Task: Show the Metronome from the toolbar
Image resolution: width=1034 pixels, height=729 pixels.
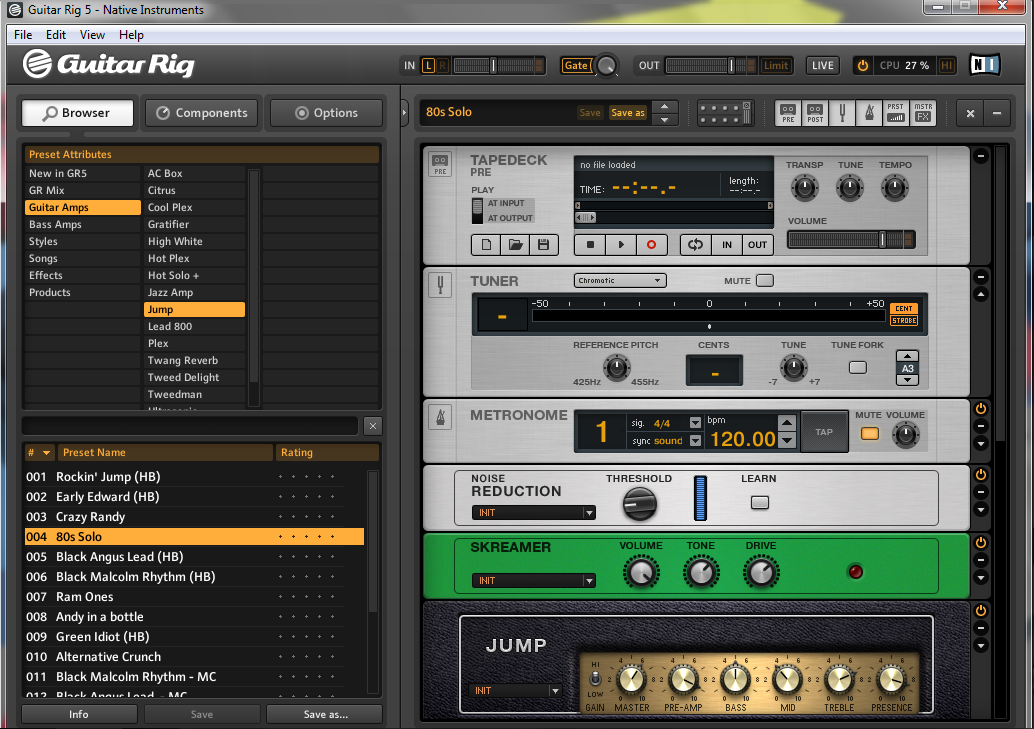Action: [869, 113]
